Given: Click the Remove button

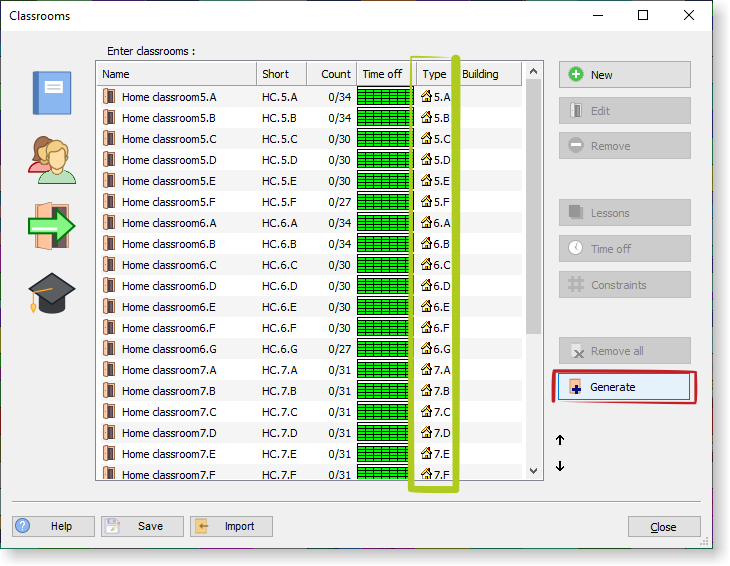Looking at the screenshot, I should 625,146.
